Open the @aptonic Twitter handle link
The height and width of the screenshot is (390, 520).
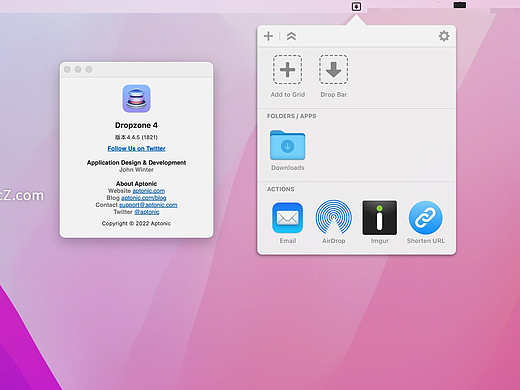coord(147,212)
